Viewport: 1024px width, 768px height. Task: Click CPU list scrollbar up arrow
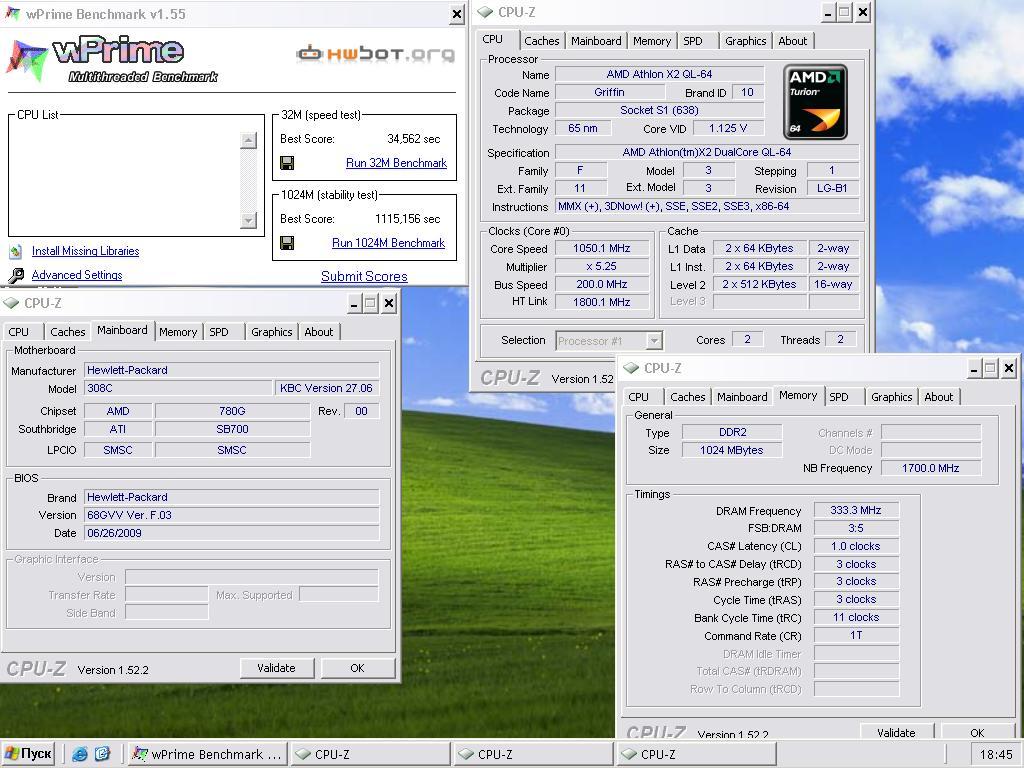[248, 140]
